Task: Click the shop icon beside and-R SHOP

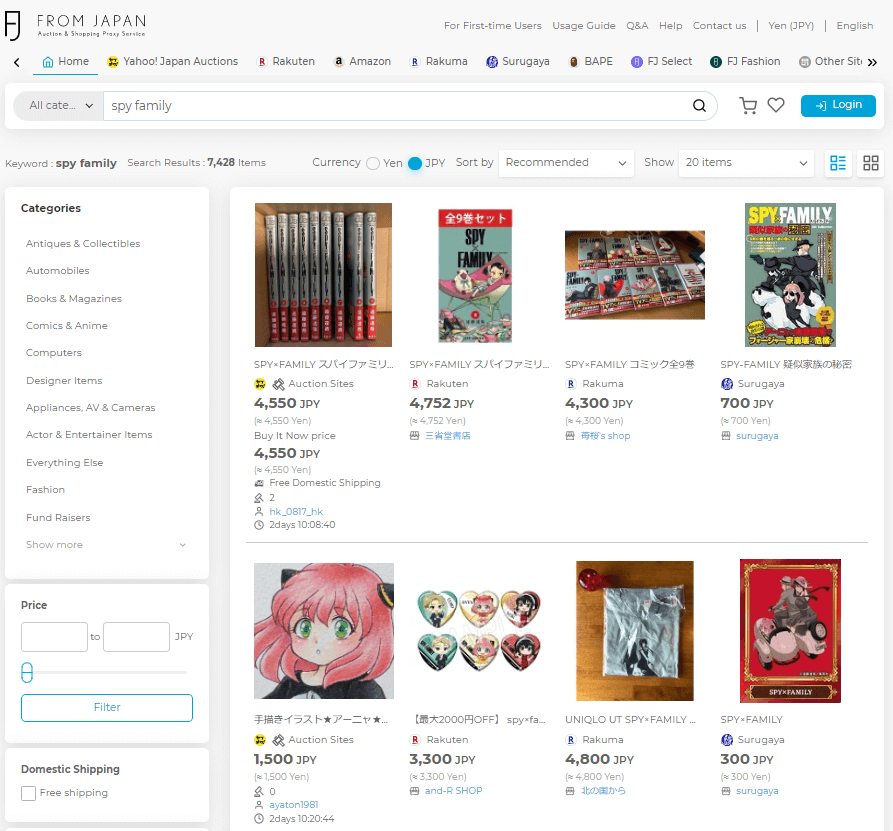Action: [415, 791]
